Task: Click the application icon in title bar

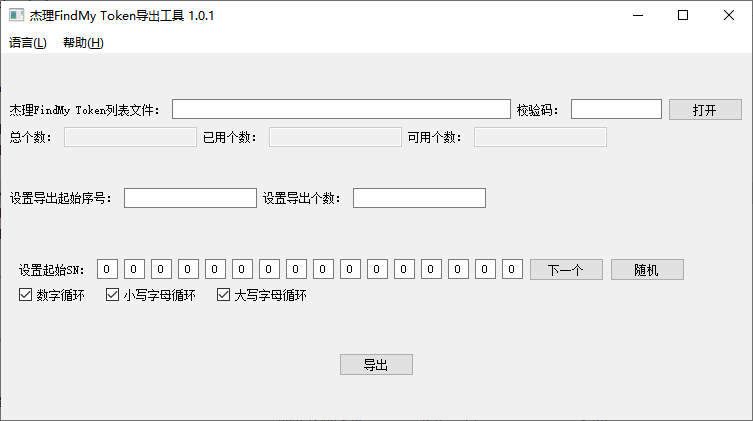Action: pyautogui.click(x=16, y=15)
